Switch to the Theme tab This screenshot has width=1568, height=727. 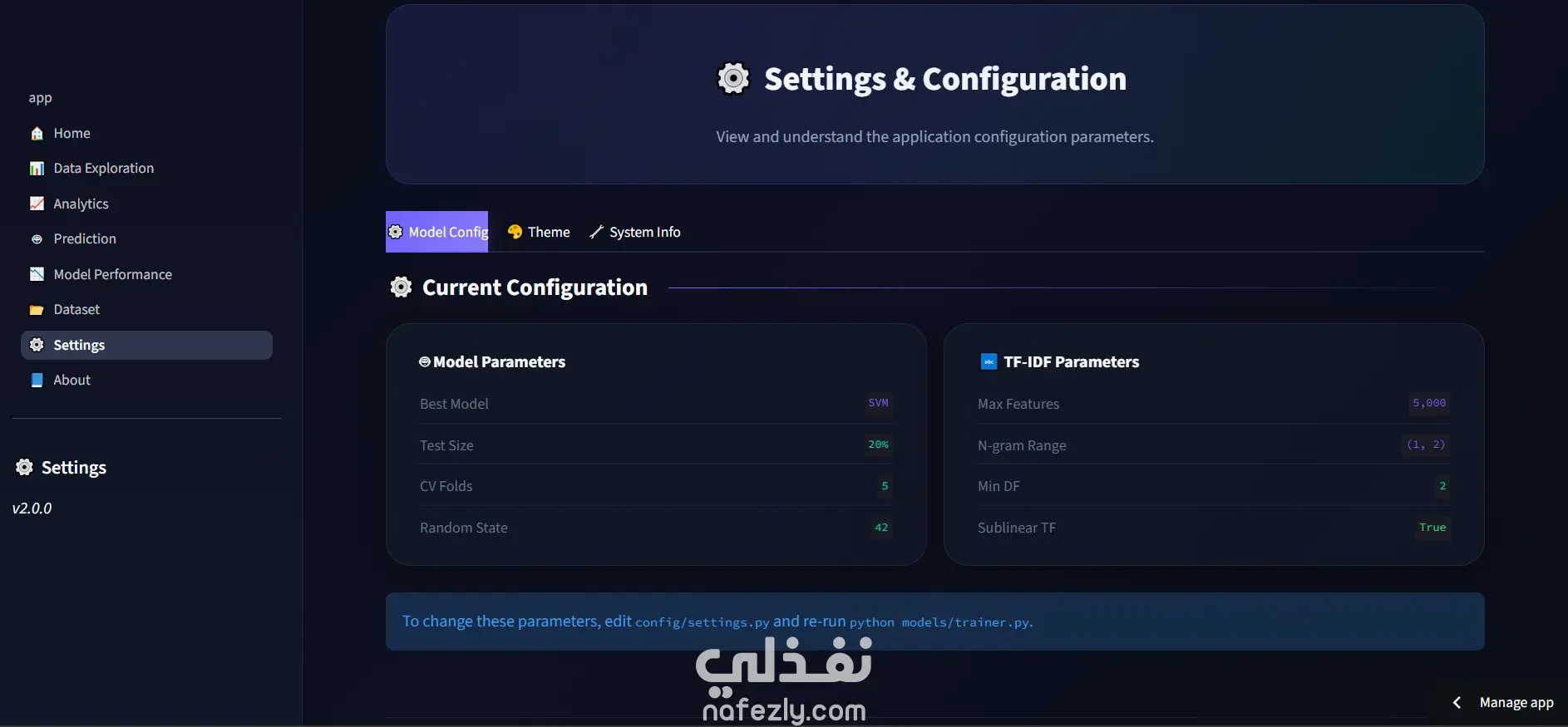(x=539, y=232)
